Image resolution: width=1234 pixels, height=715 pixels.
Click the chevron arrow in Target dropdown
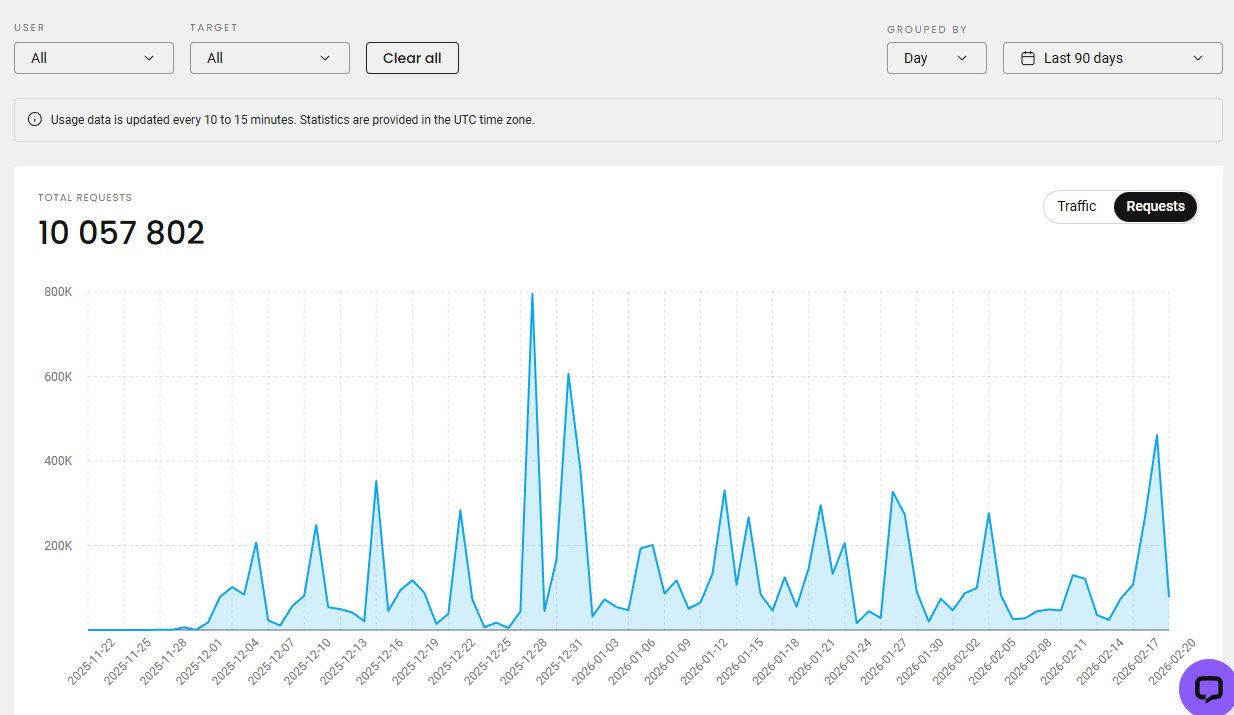pos(325,58)
